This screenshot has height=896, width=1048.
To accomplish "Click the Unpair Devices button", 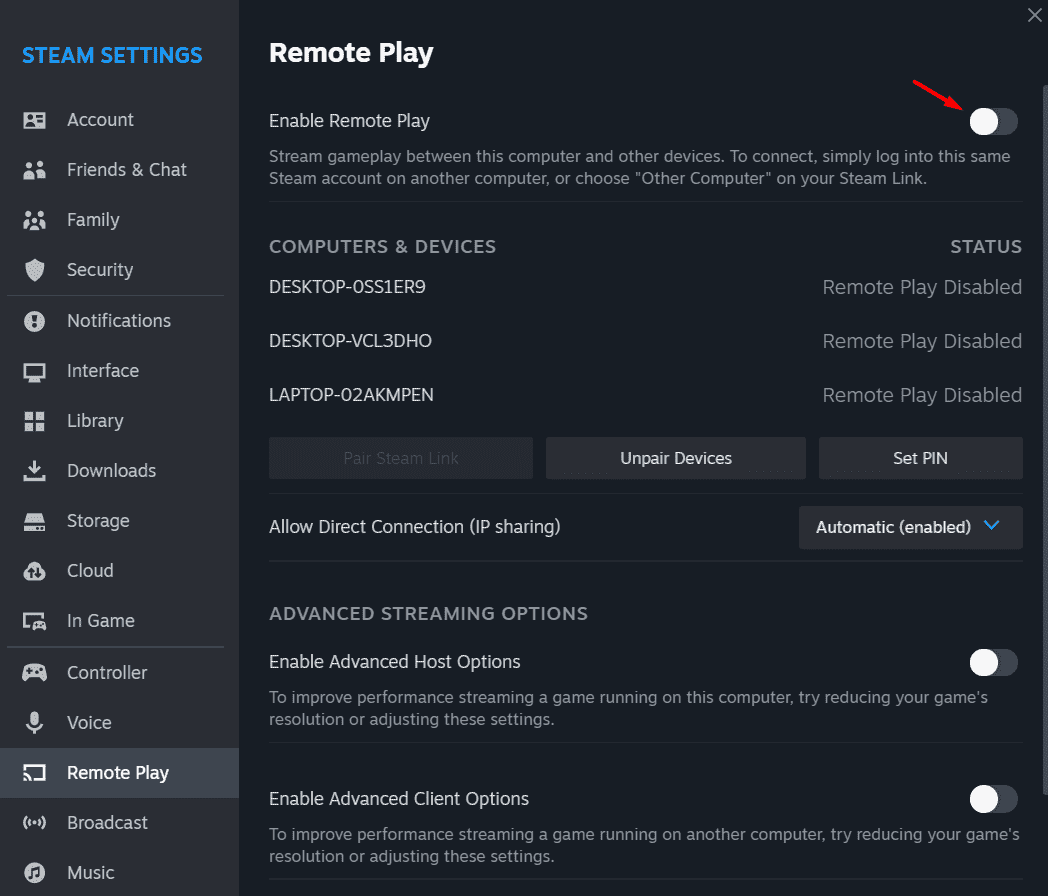I will tap(675, 458).
